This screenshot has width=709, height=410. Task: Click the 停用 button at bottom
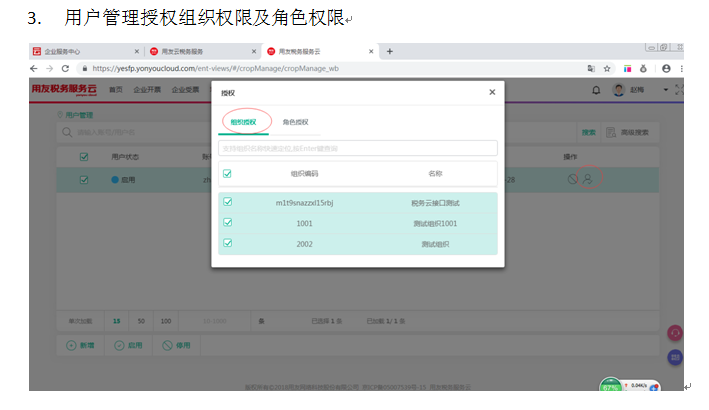point(176,345)
